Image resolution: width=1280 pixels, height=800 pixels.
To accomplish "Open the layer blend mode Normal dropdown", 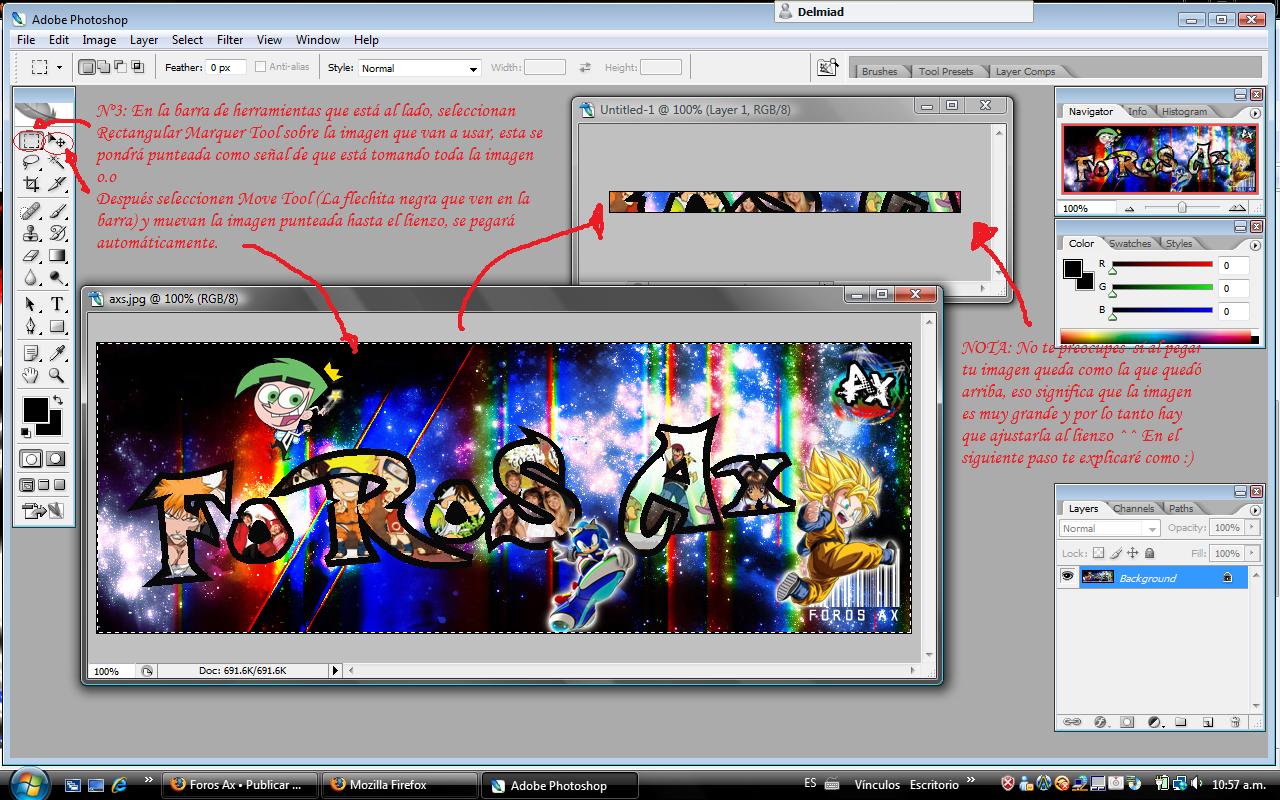I will point(1109,528).
